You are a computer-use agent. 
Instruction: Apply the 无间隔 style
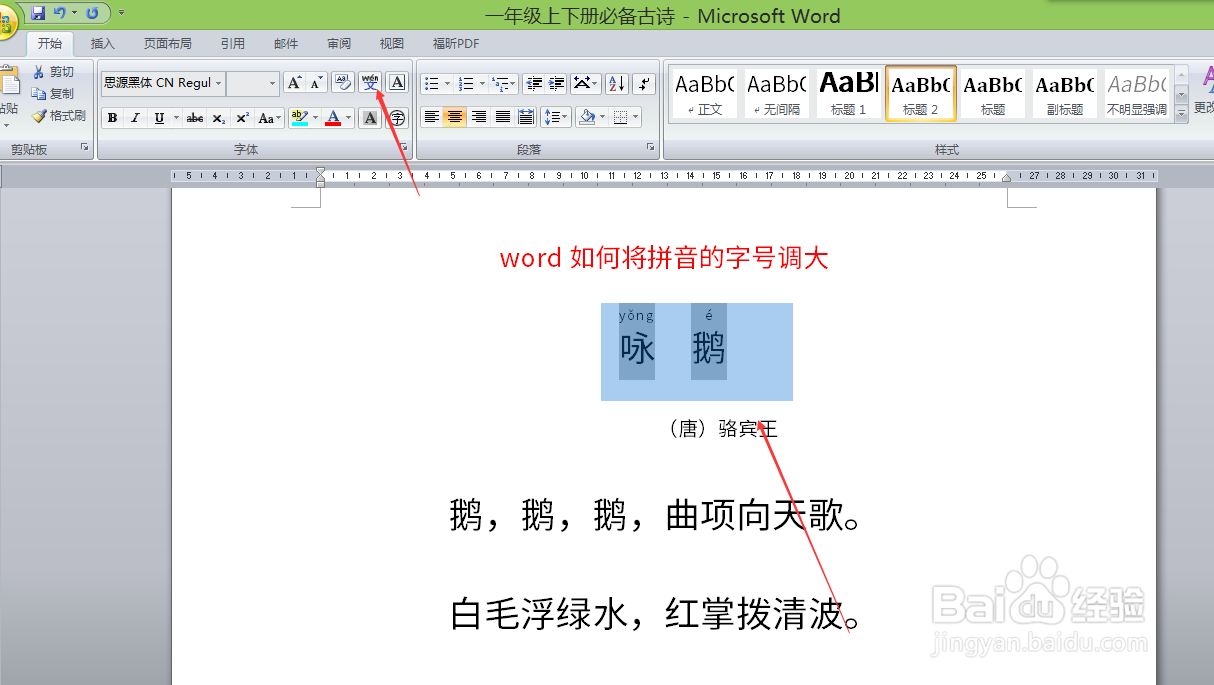(x=777, y=94)
